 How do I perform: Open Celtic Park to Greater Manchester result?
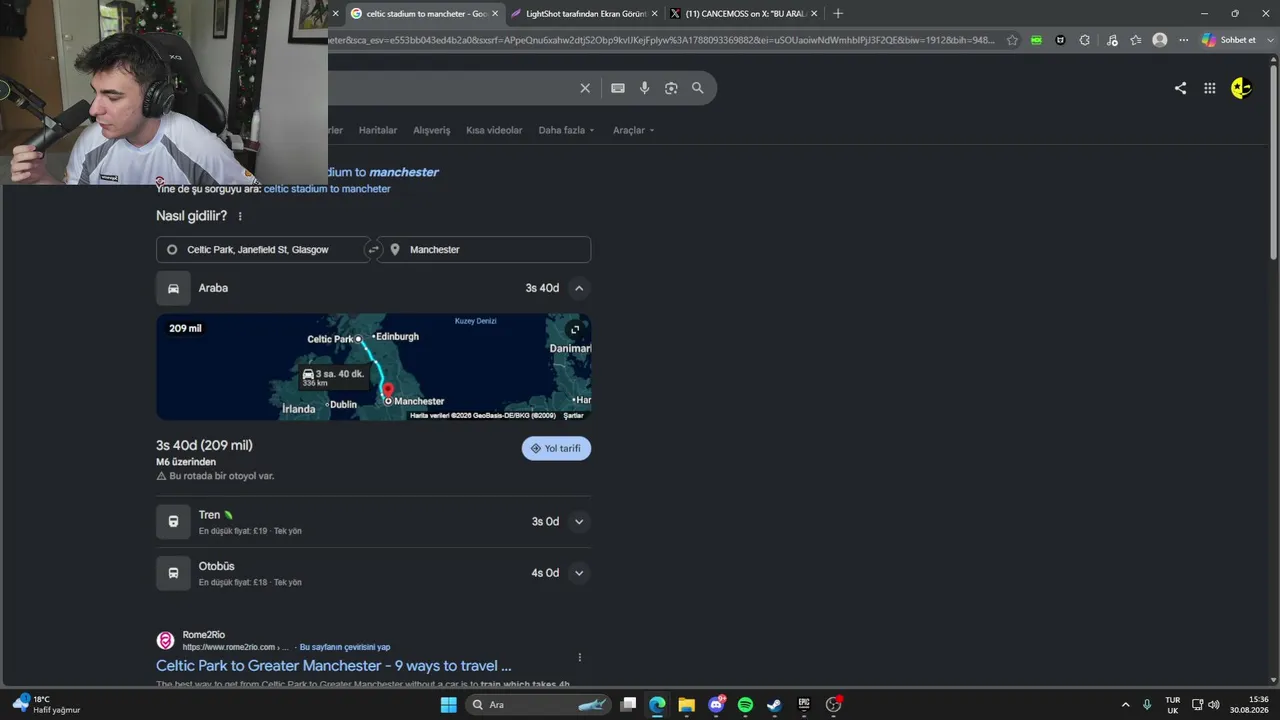334,666
